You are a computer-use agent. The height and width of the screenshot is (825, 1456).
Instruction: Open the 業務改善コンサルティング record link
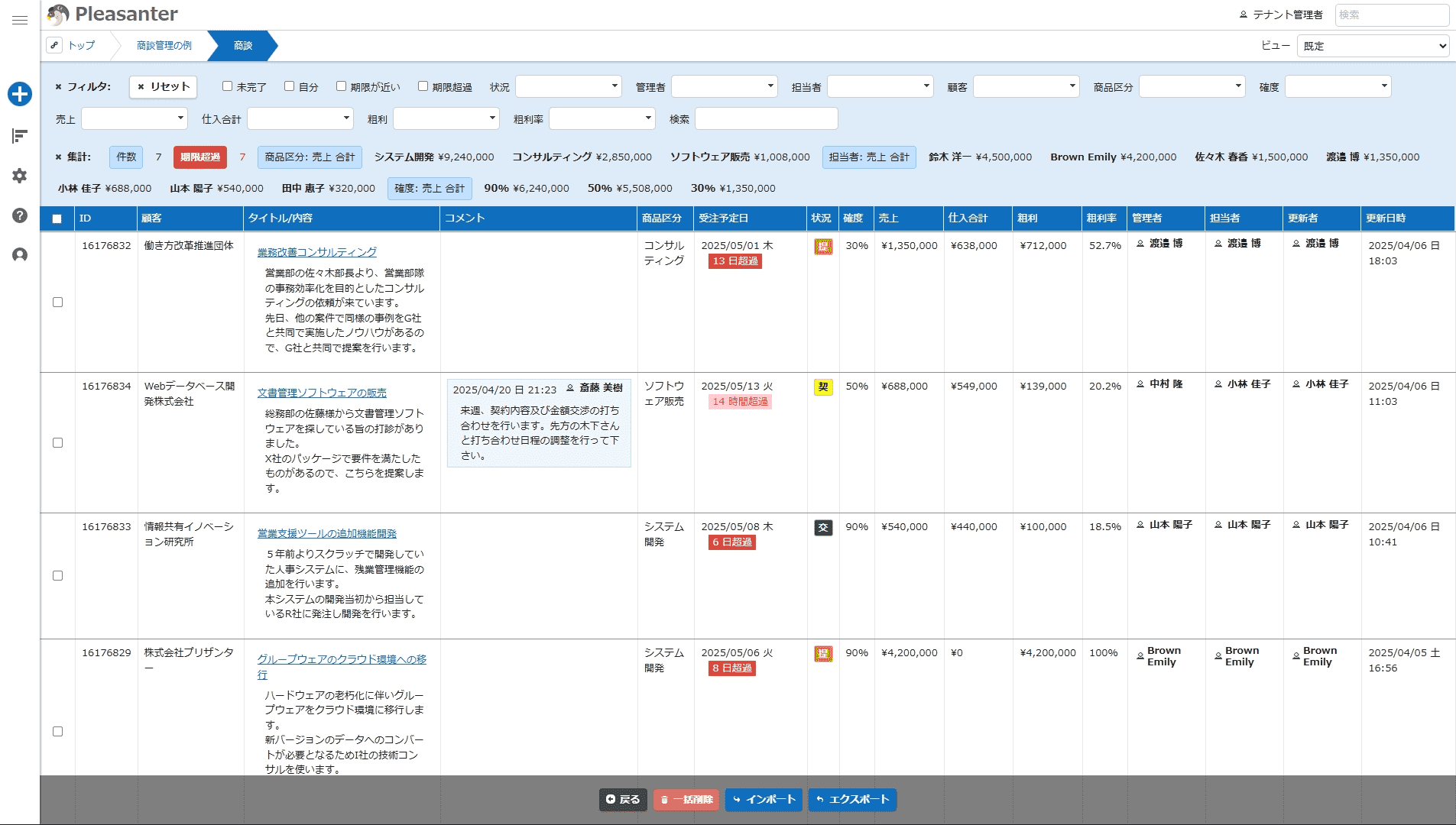316,251
